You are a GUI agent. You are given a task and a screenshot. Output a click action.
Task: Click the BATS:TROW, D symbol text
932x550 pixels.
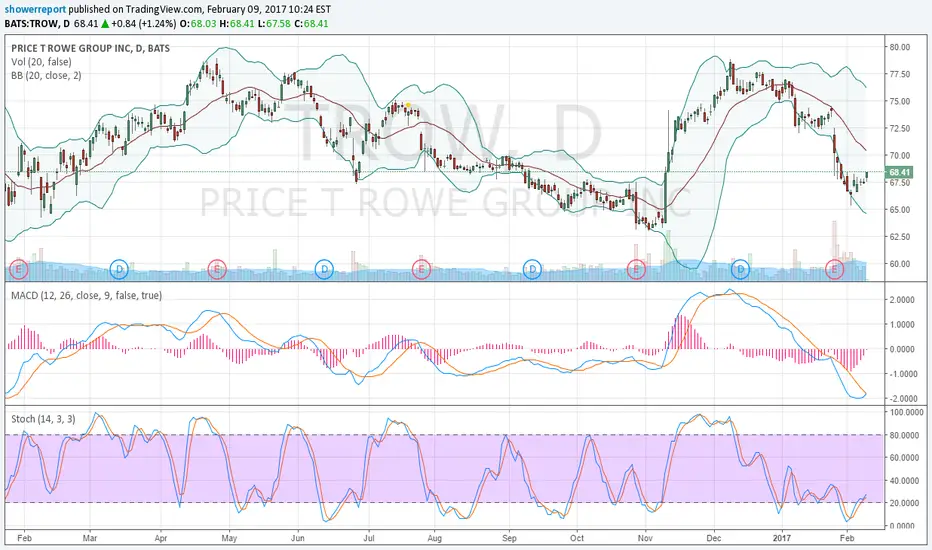[37, 24]
